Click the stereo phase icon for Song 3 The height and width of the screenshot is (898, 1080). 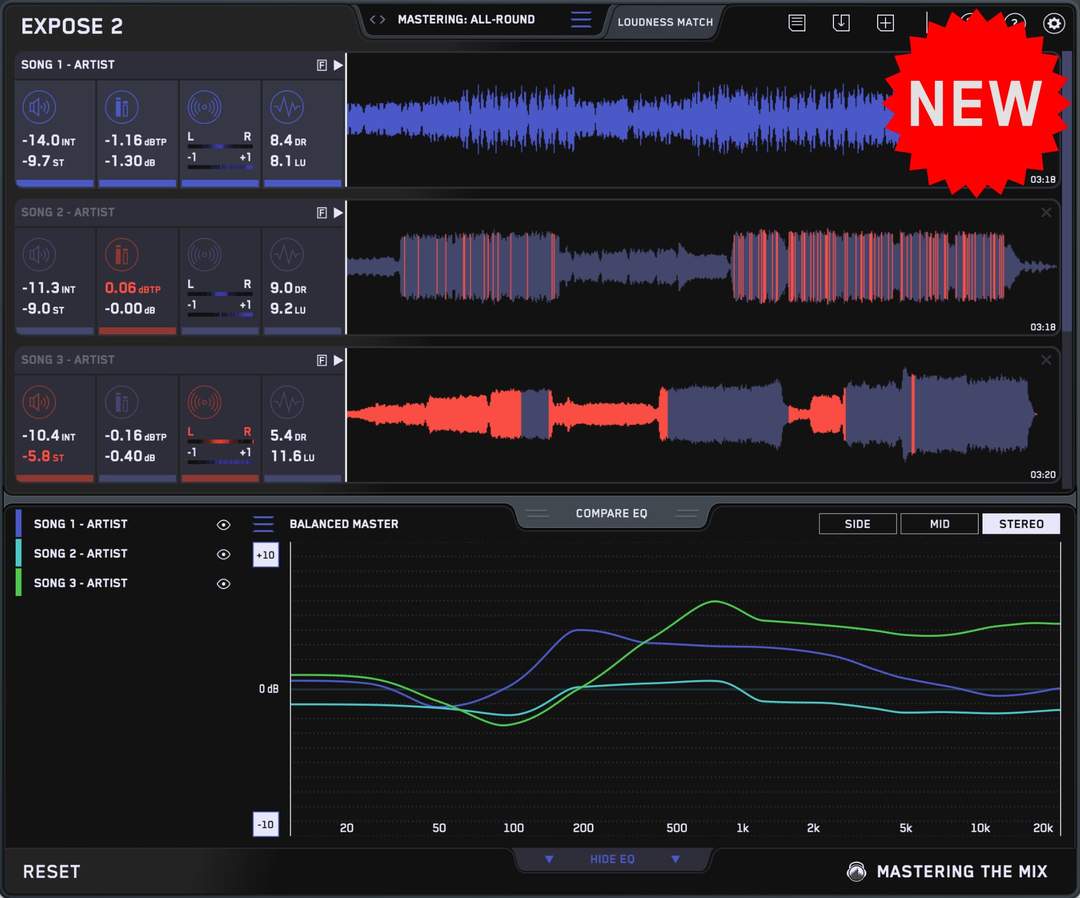click(204, 403)
